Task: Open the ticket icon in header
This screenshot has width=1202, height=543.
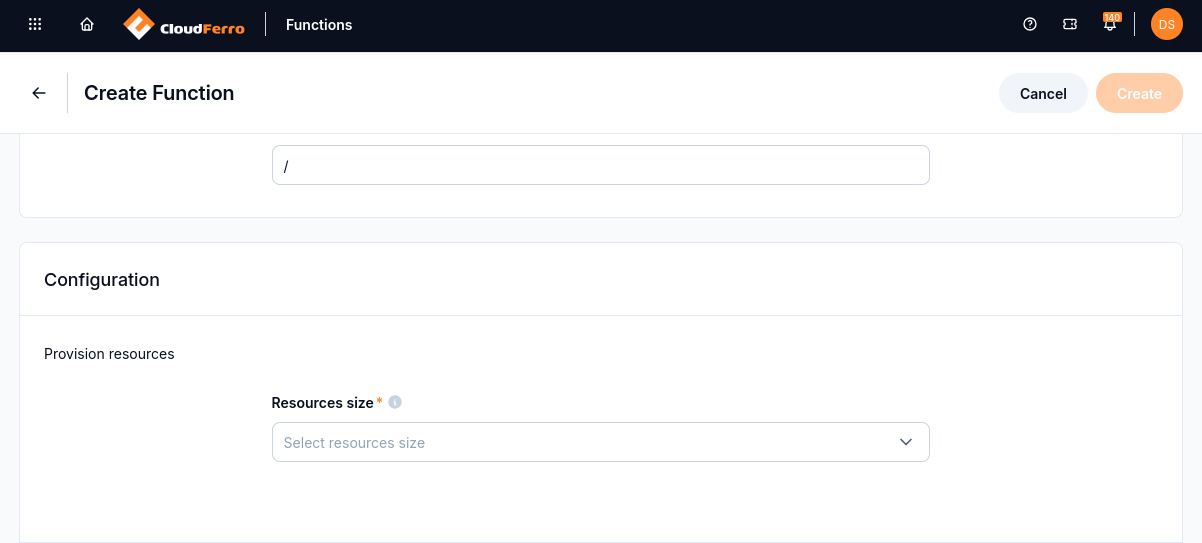Action: pyautogui.click(x=1070, y=25)
